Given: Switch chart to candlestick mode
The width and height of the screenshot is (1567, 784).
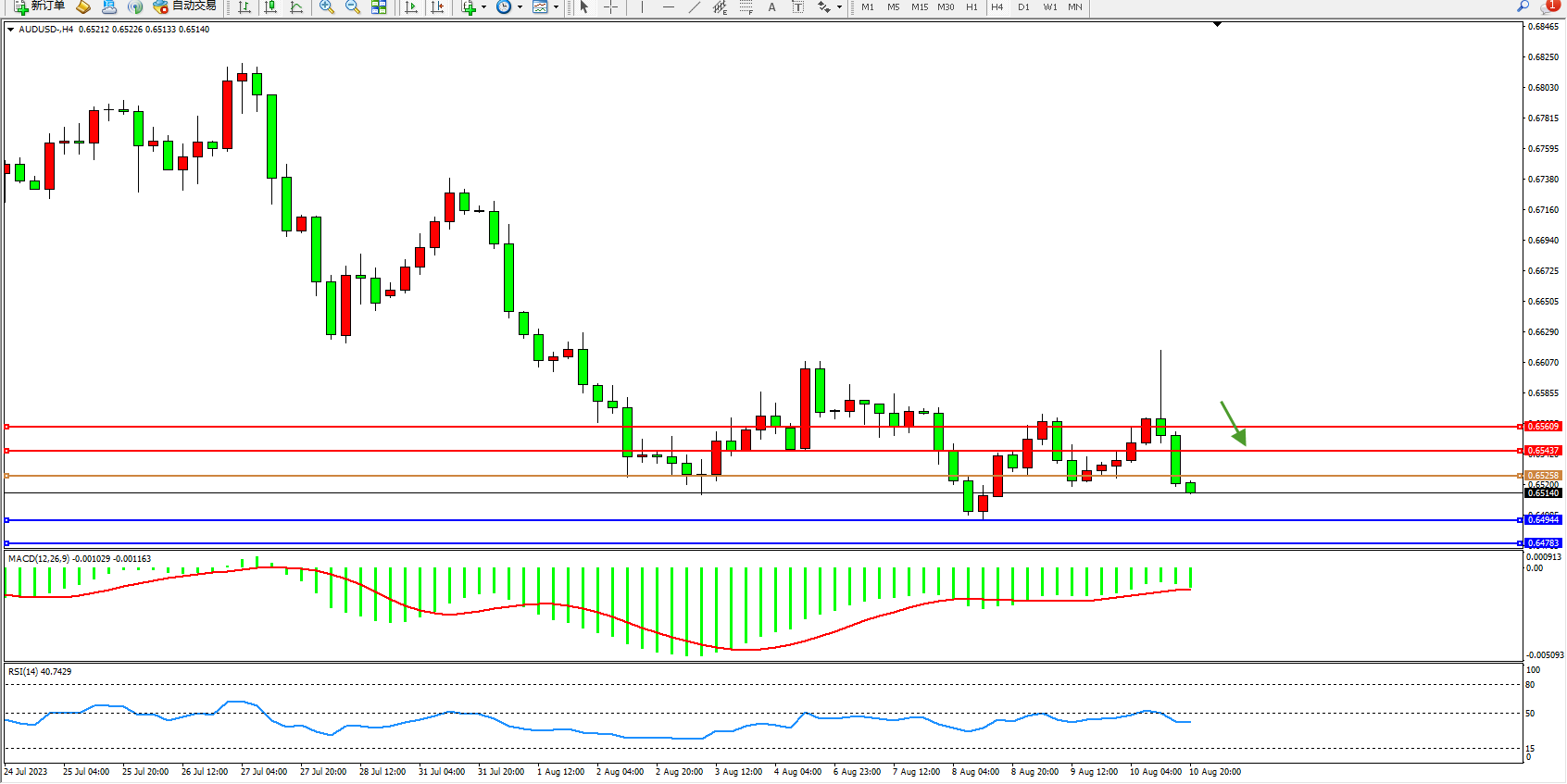Looking at the screenshot, I should pyautogui.click(x=270, y=7).
